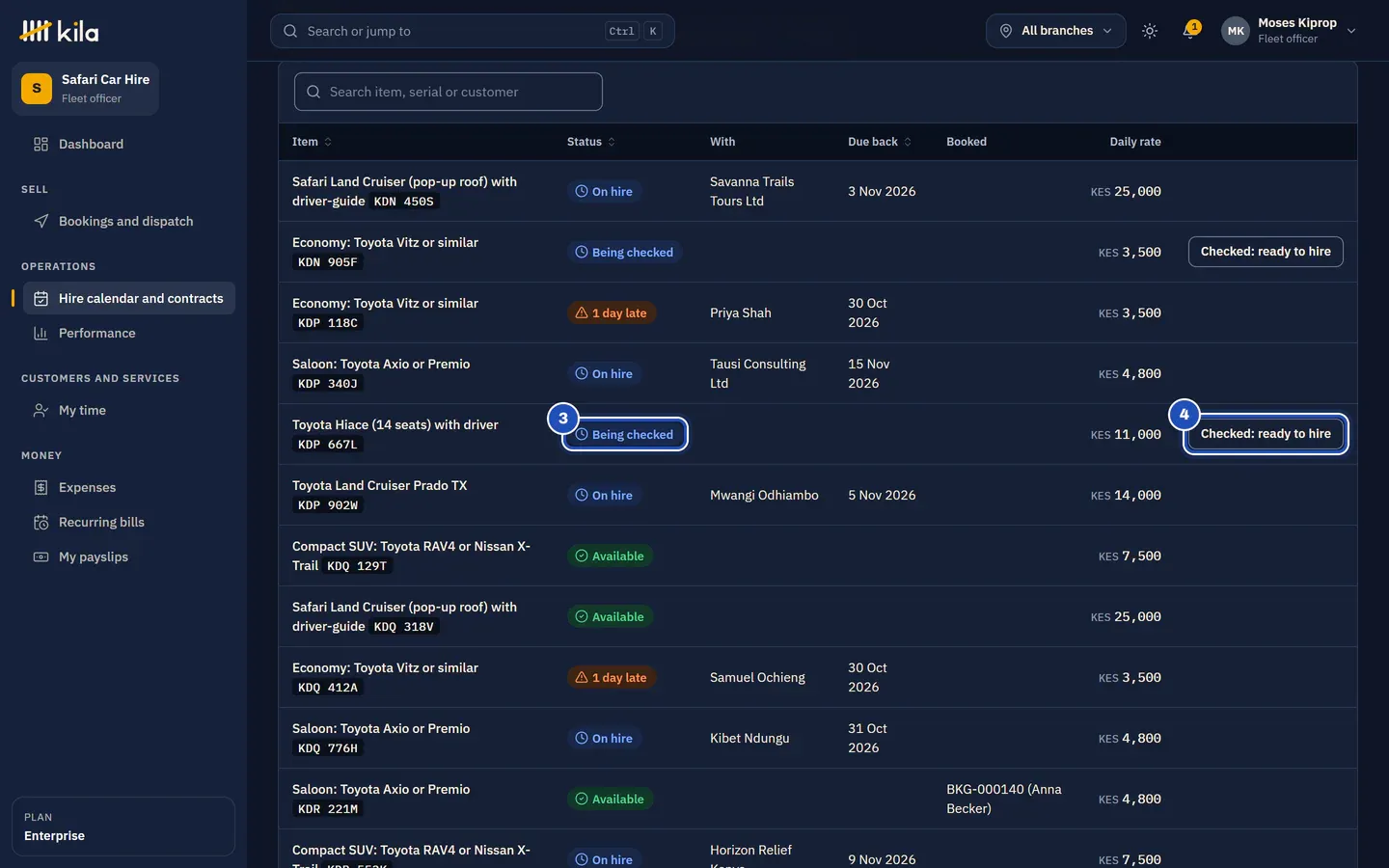1389x868 pixels.
Task: Click the Performance chart icon
Action: [41, 334]
